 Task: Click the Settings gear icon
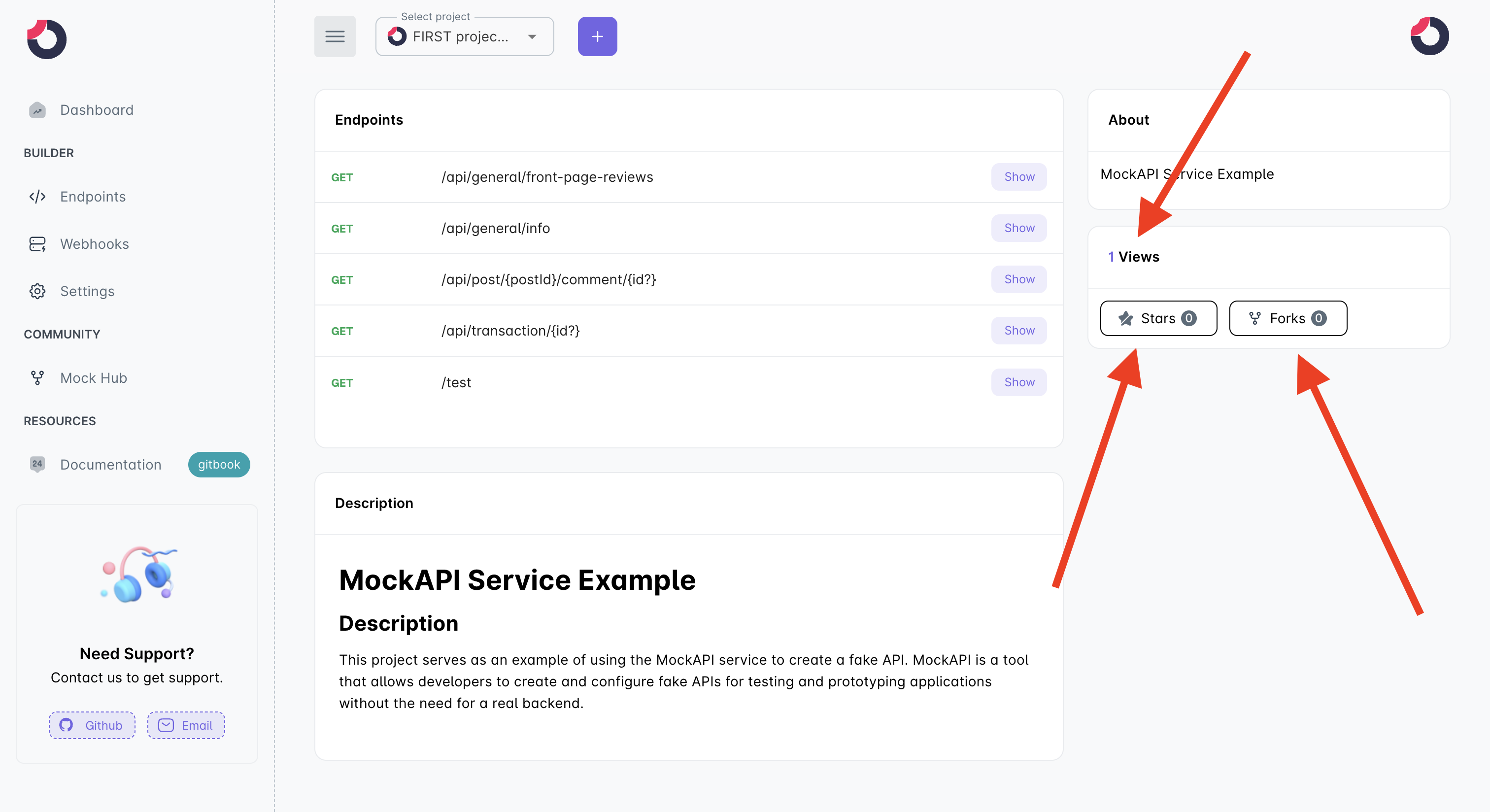point(37,291)
